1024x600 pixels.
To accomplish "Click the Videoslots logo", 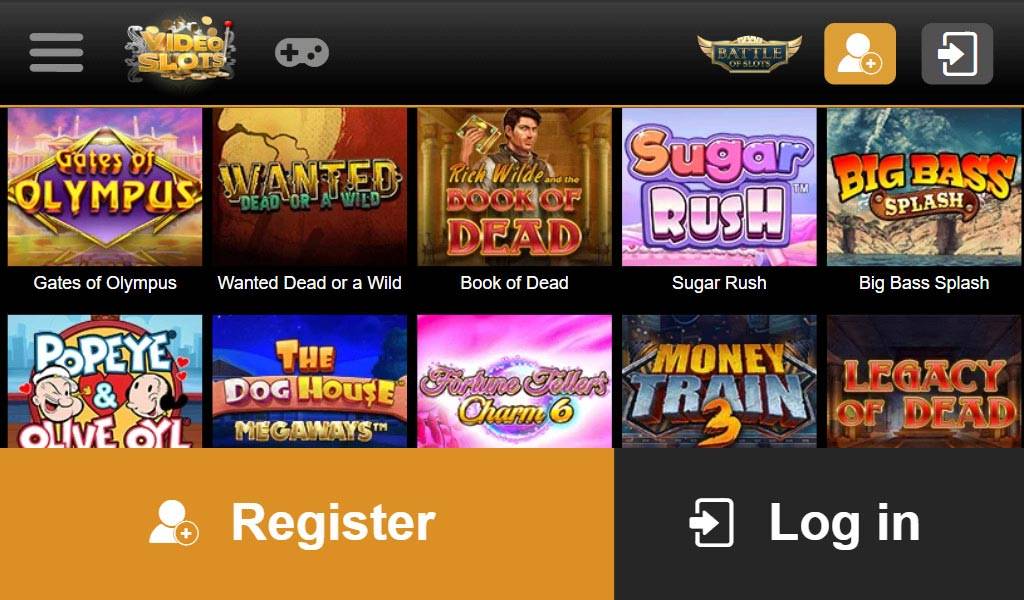I will 181,50.
